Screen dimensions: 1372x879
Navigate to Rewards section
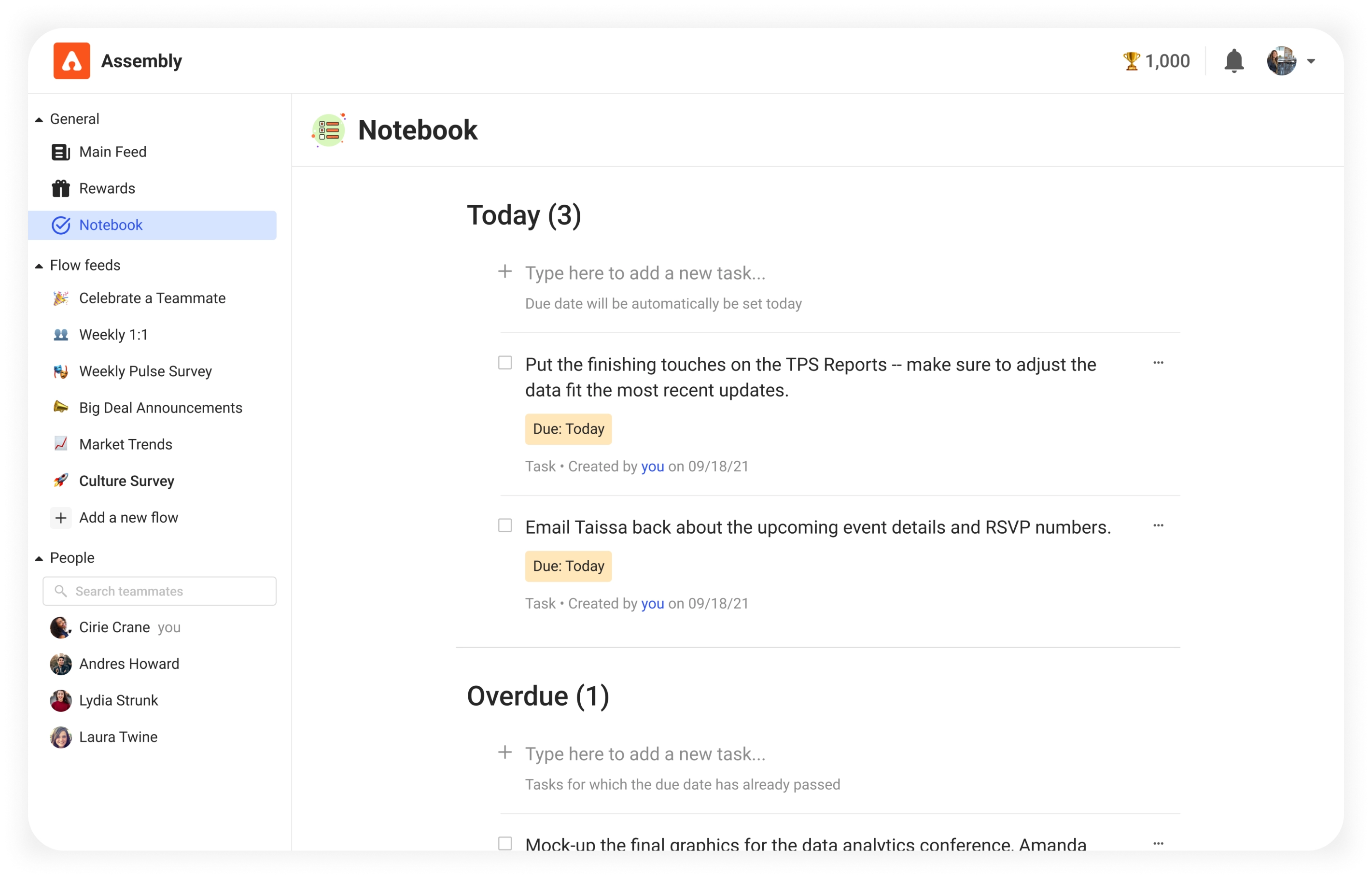[x=106, y=188]
